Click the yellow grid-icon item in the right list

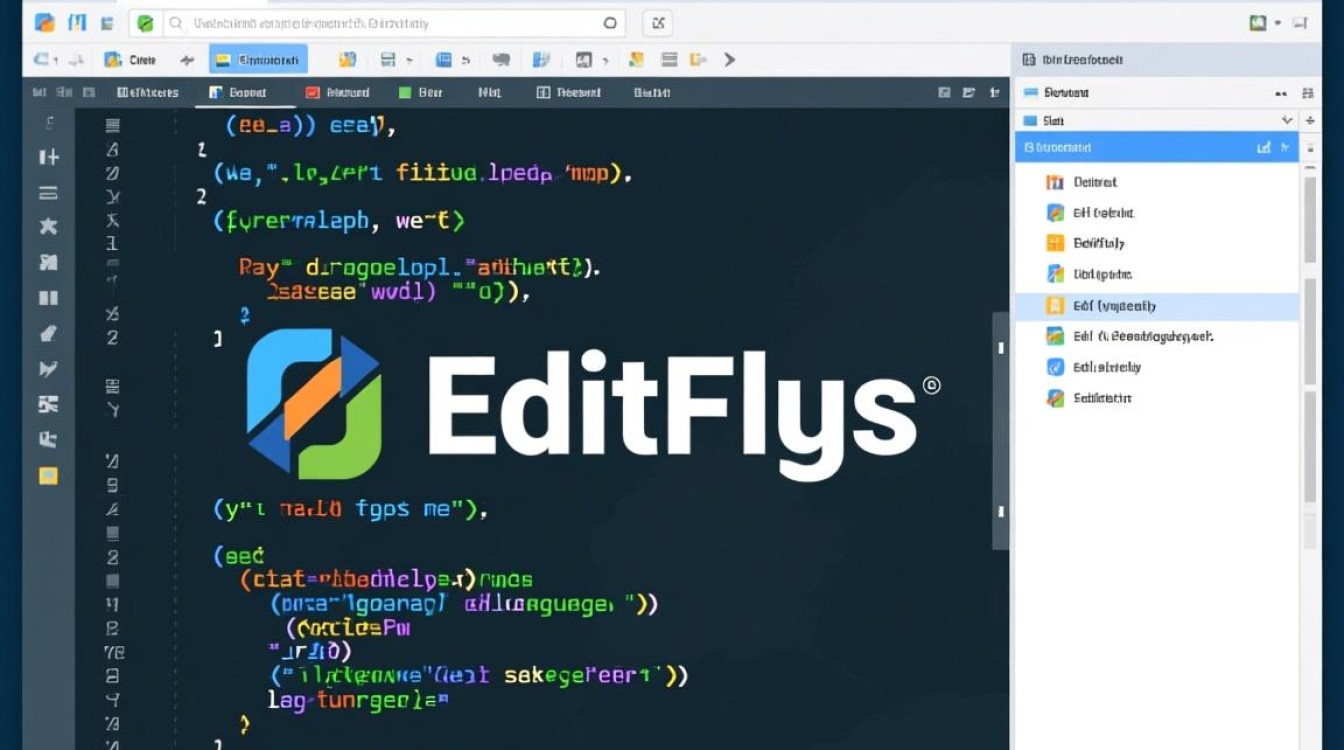tap(1085, 243)
